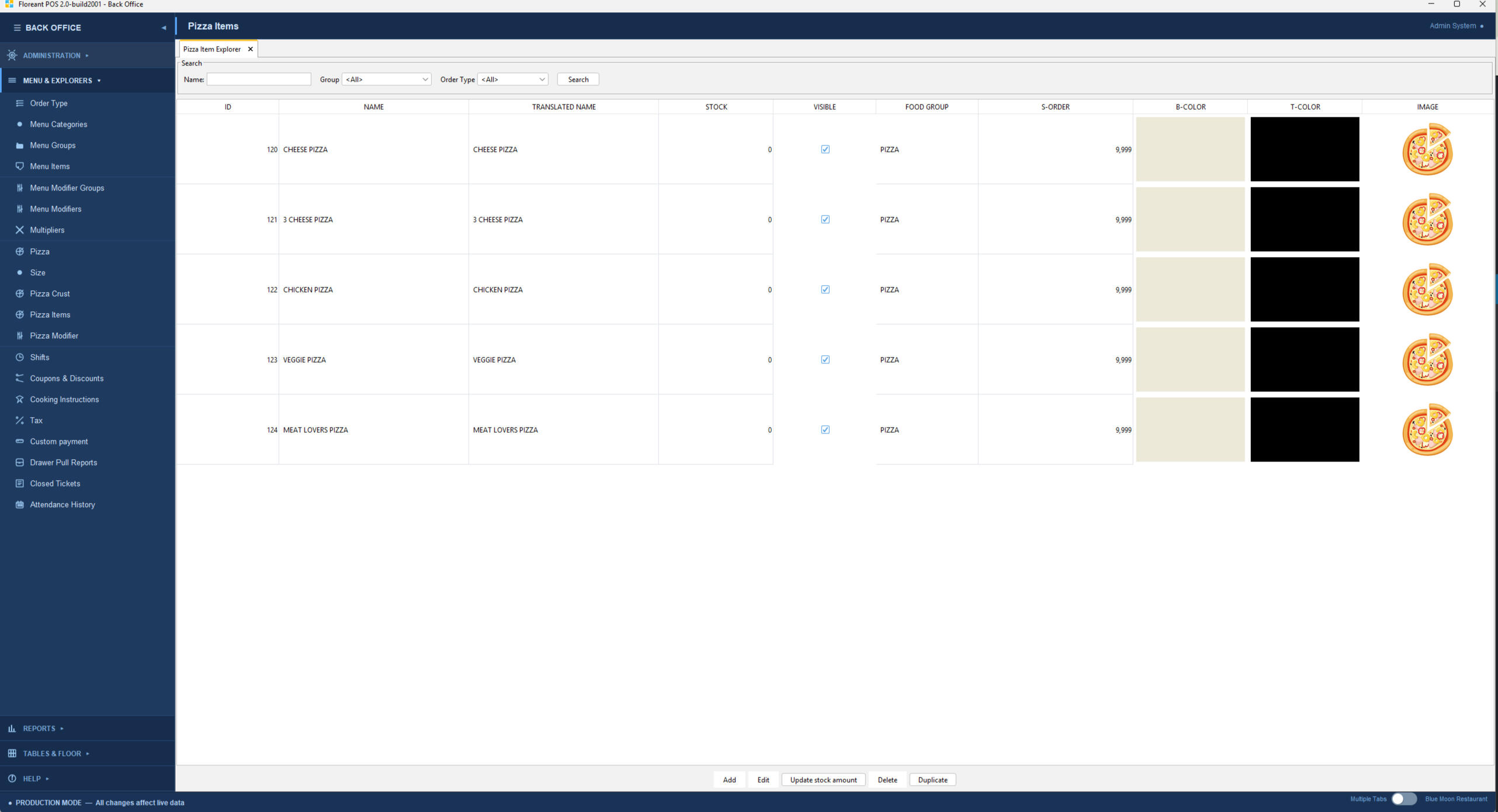Click the Shifts clock icon

19,357
